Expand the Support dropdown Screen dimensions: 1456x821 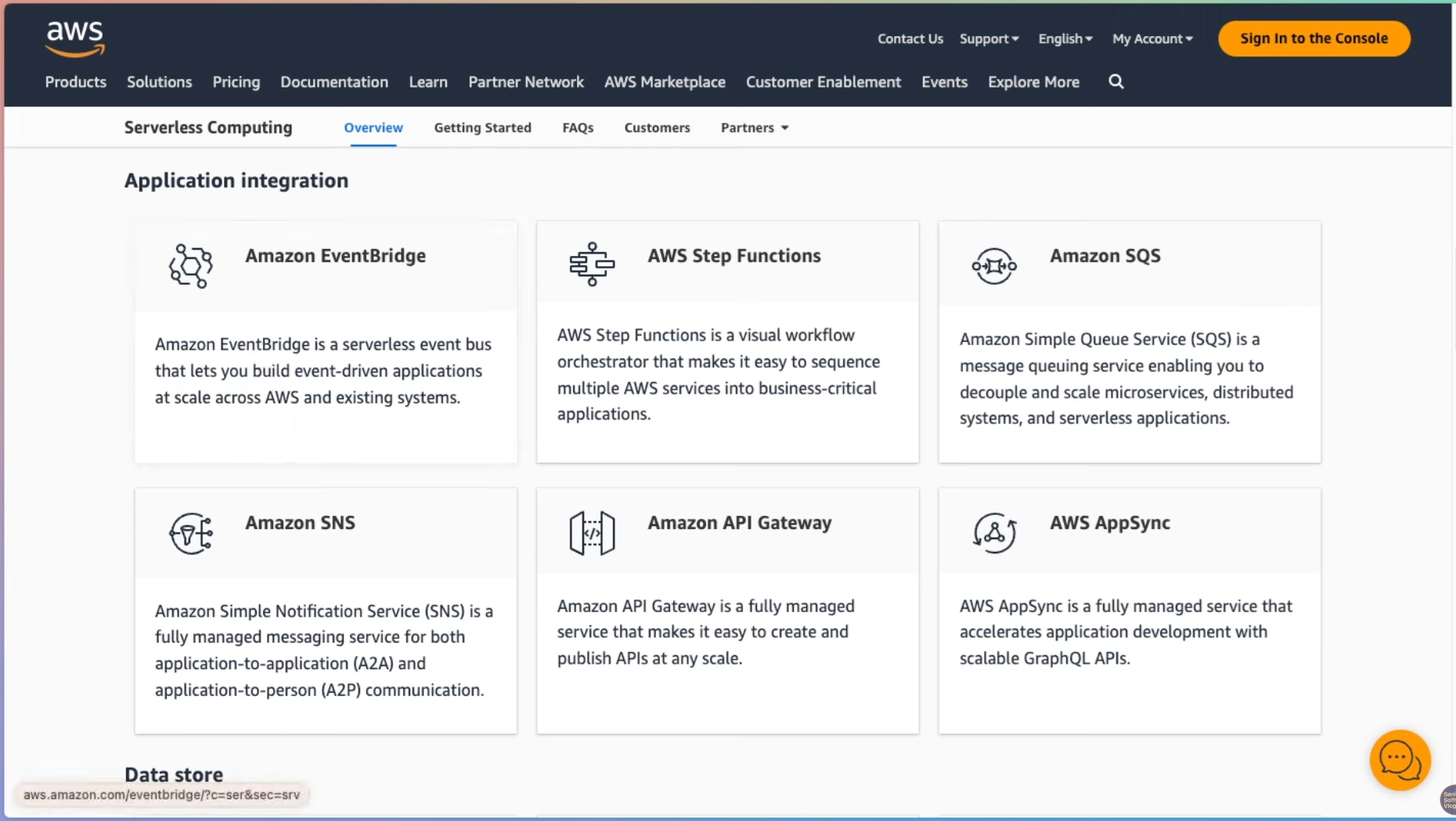coord(989,38)
